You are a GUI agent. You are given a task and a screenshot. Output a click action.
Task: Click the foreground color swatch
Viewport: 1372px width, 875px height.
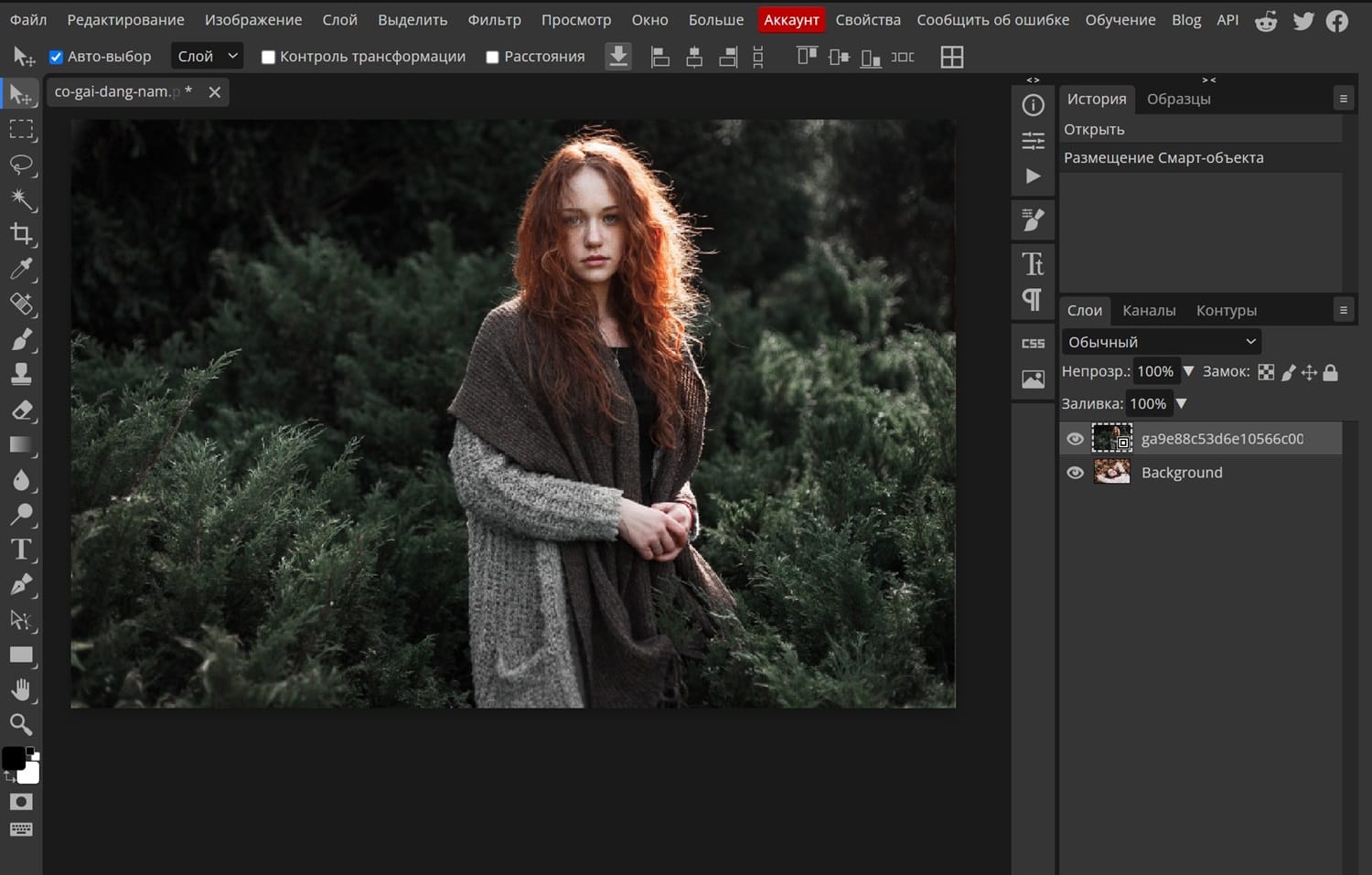13,757
